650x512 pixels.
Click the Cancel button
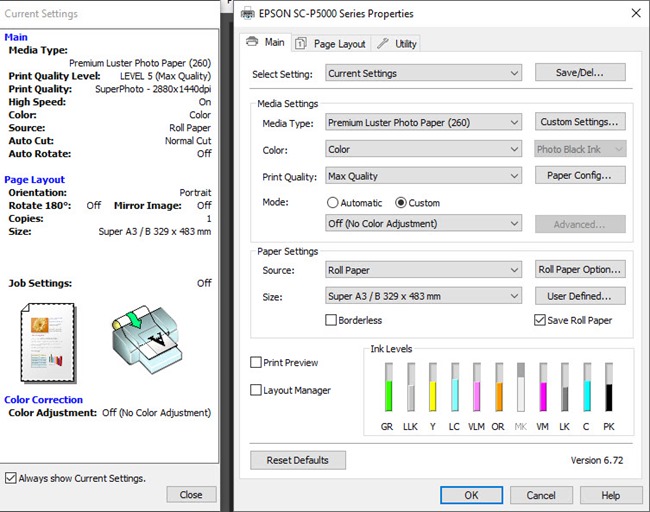coord(541,495)
